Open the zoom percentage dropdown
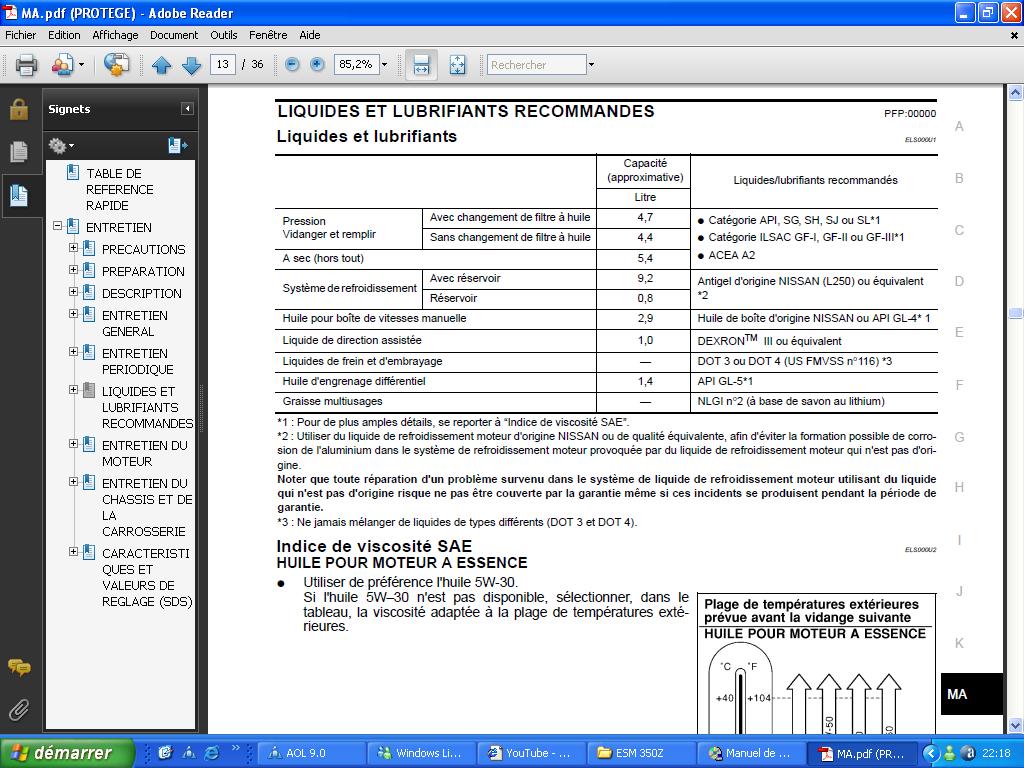The height and width of the screenshot is (768, 1024). (x=384, y=65)
